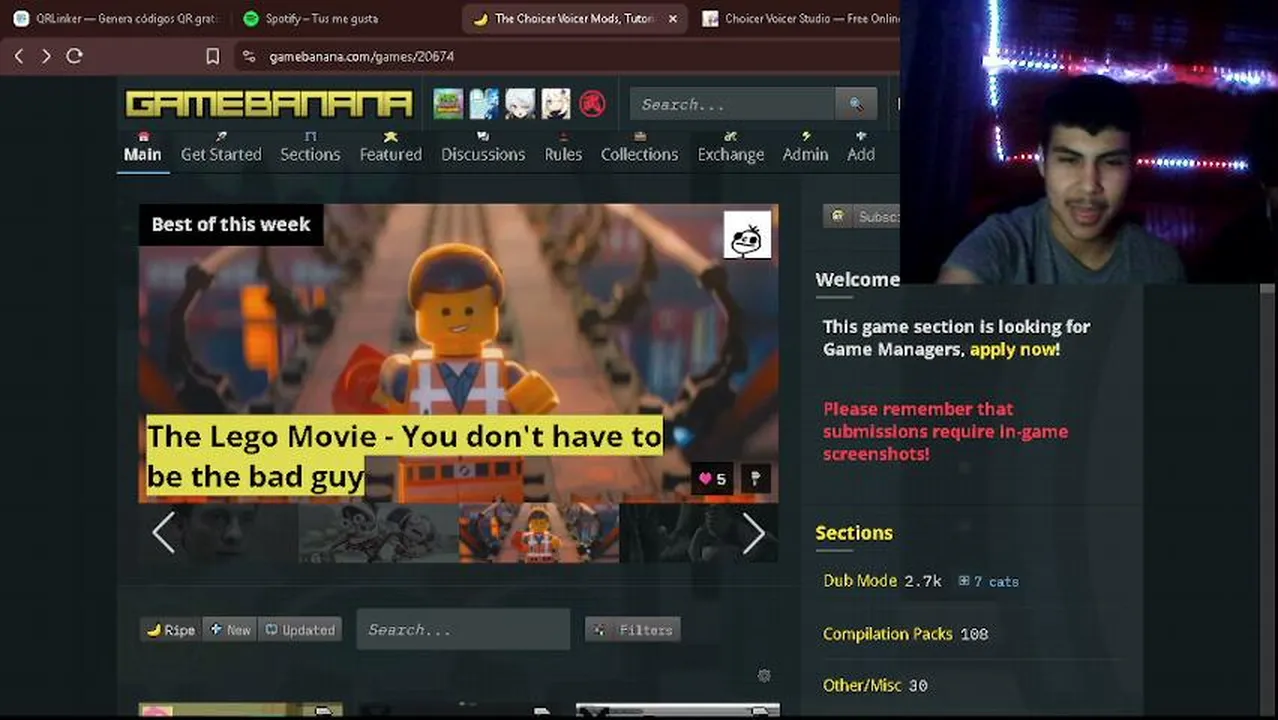The image size is (1278, 720).
Task: Select the Lego figure carousel thumbnail
Action: click(x=539, y=533)
